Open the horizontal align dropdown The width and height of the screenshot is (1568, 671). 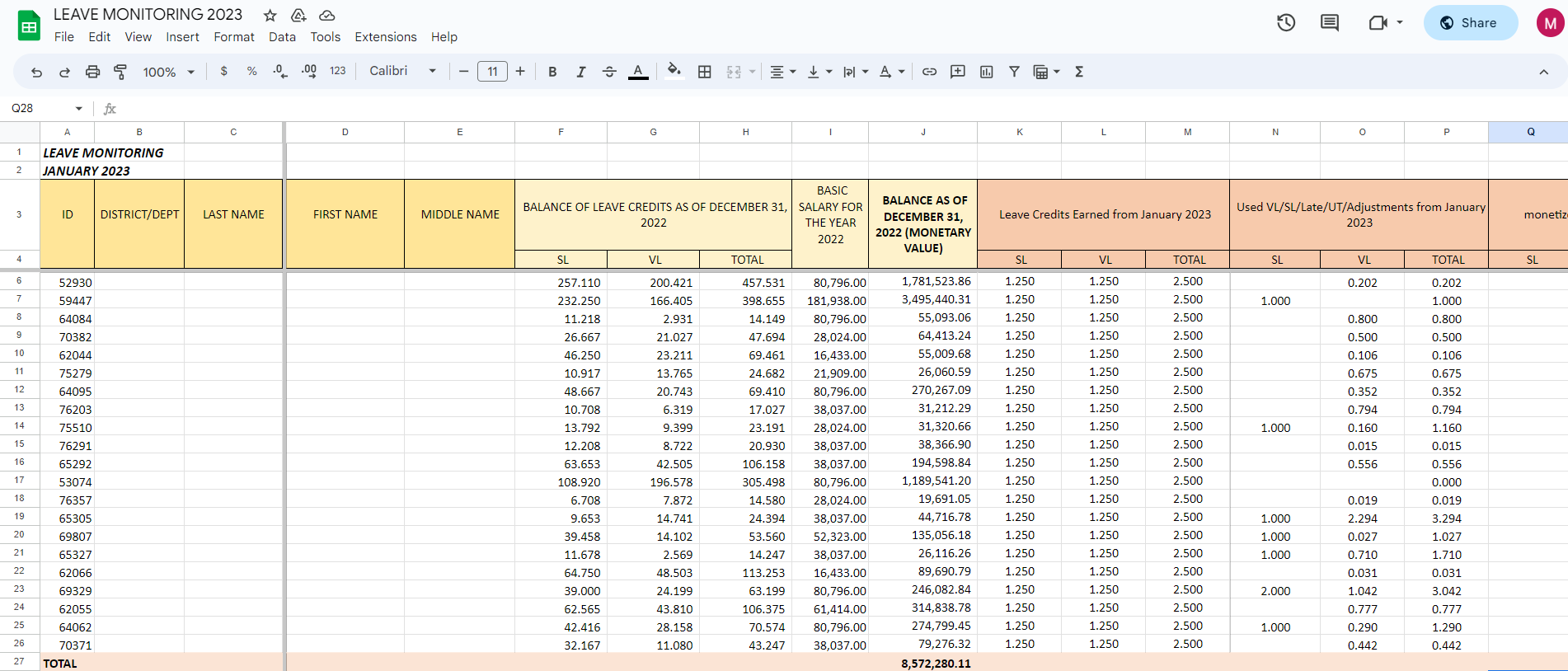782,73
